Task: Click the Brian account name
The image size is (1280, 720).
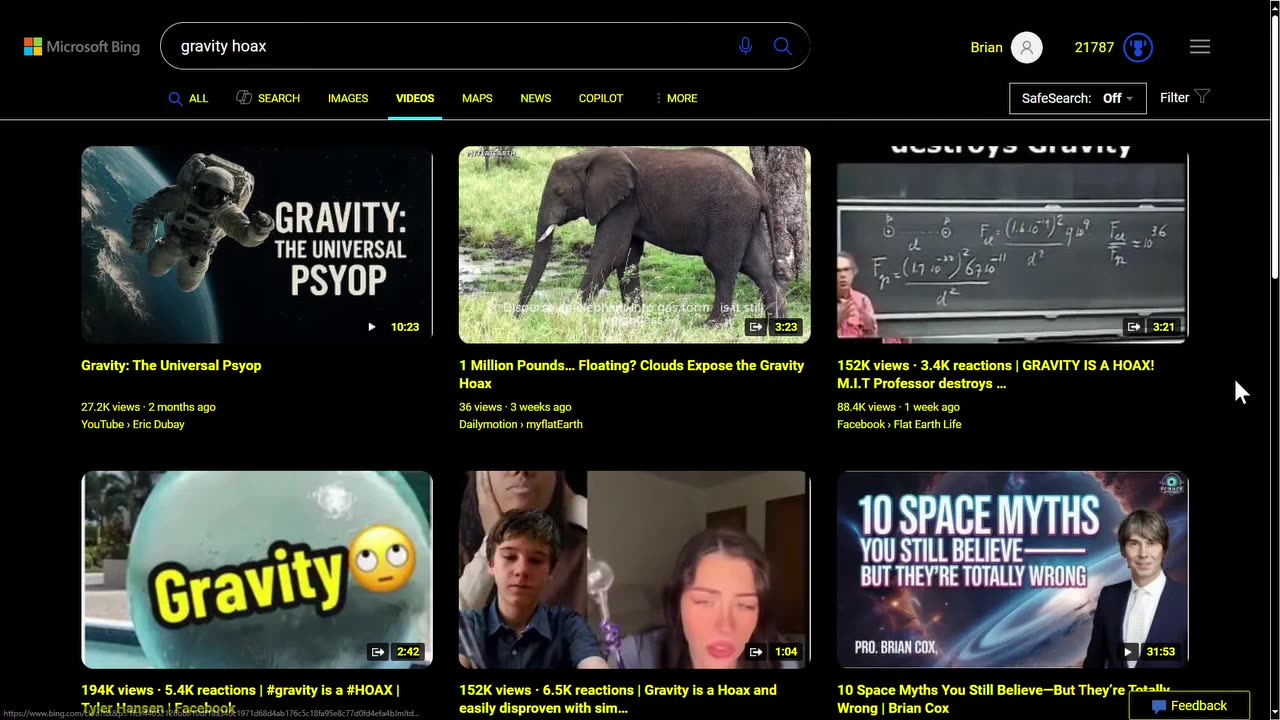Action: point(986,47)
